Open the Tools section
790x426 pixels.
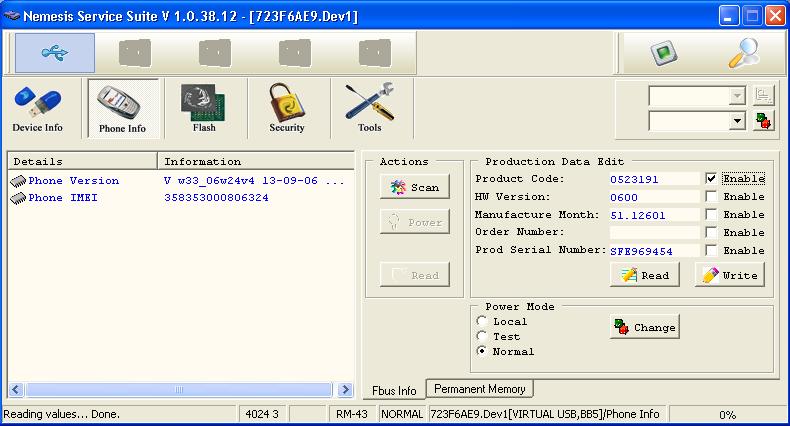[x=369, y=109]
